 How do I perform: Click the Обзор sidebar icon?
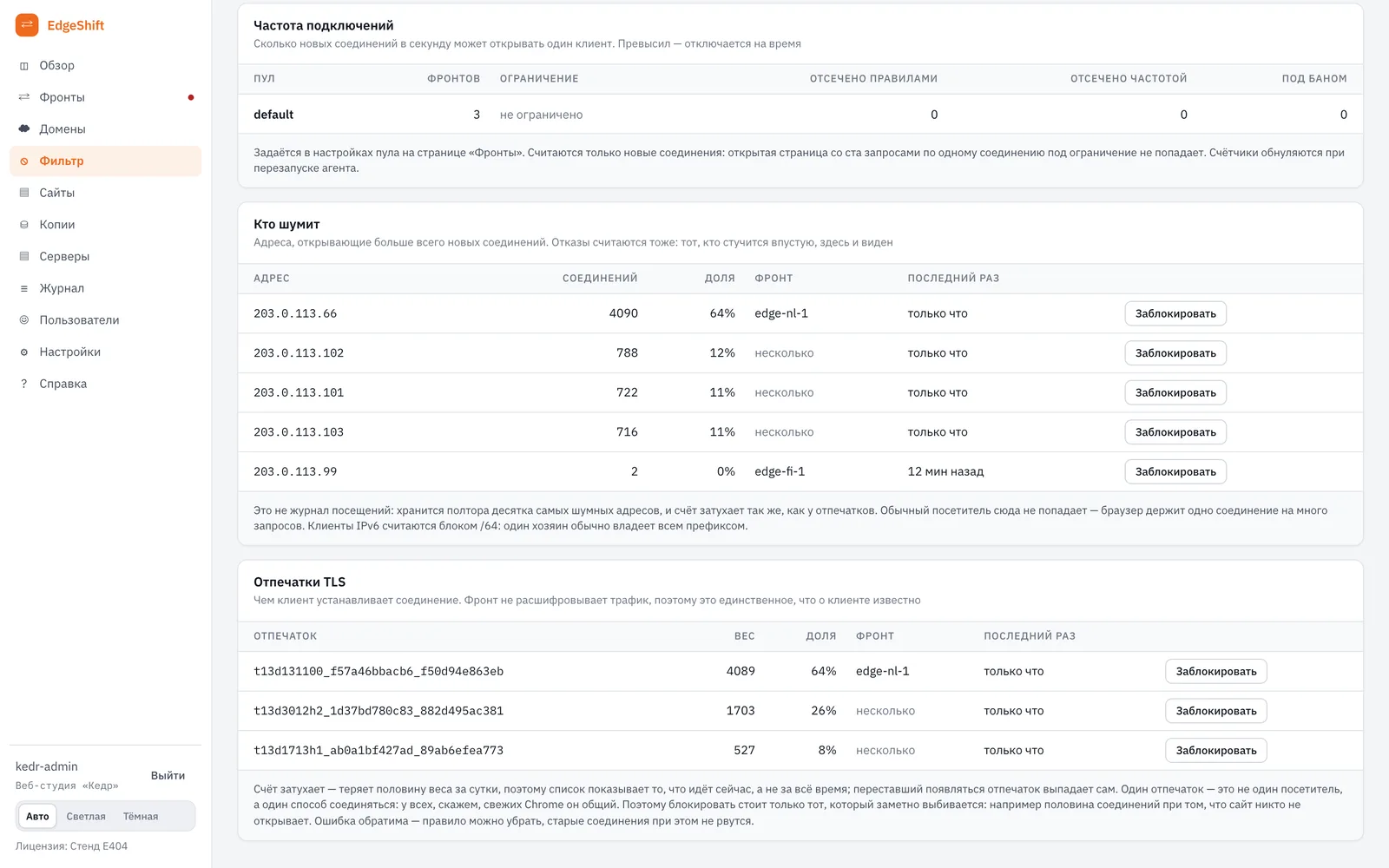click(24, 66)
